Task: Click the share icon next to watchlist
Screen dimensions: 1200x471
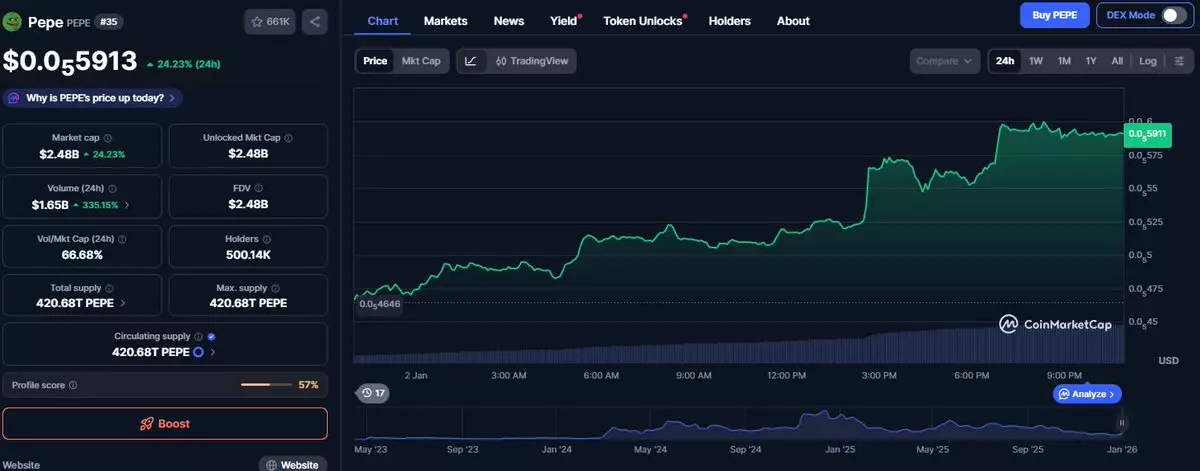Action: [315, 21]
